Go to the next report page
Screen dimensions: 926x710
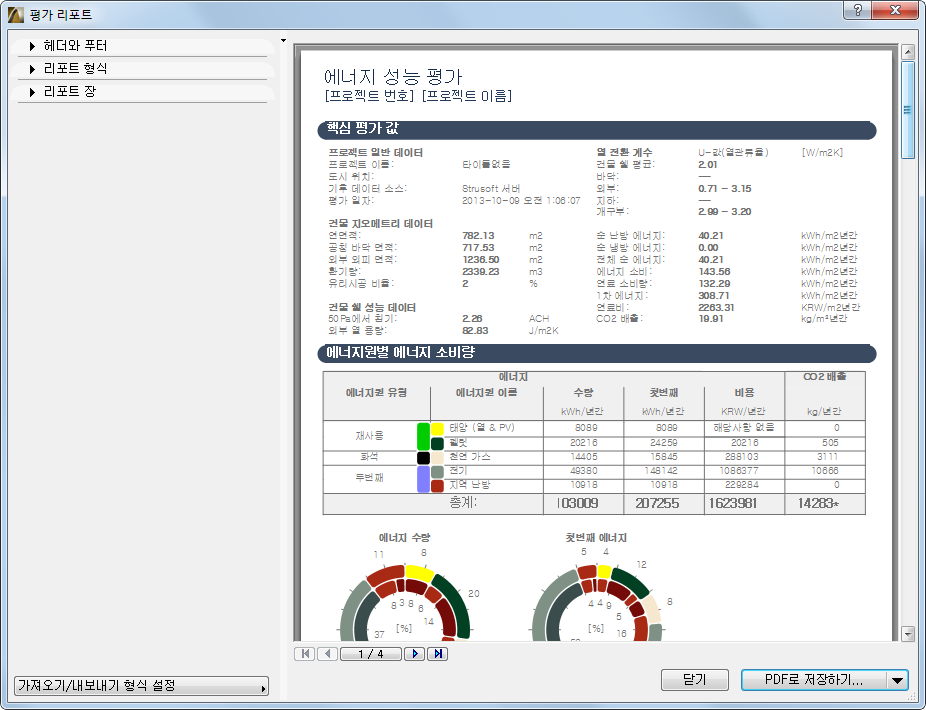point(415,654)
